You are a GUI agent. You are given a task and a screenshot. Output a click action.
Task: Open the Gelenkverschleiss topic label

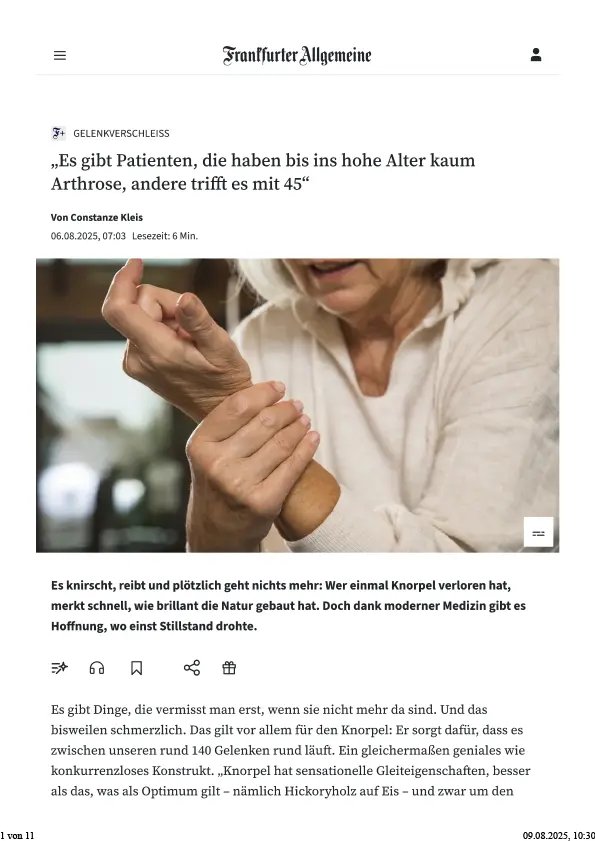coord(121,134)
